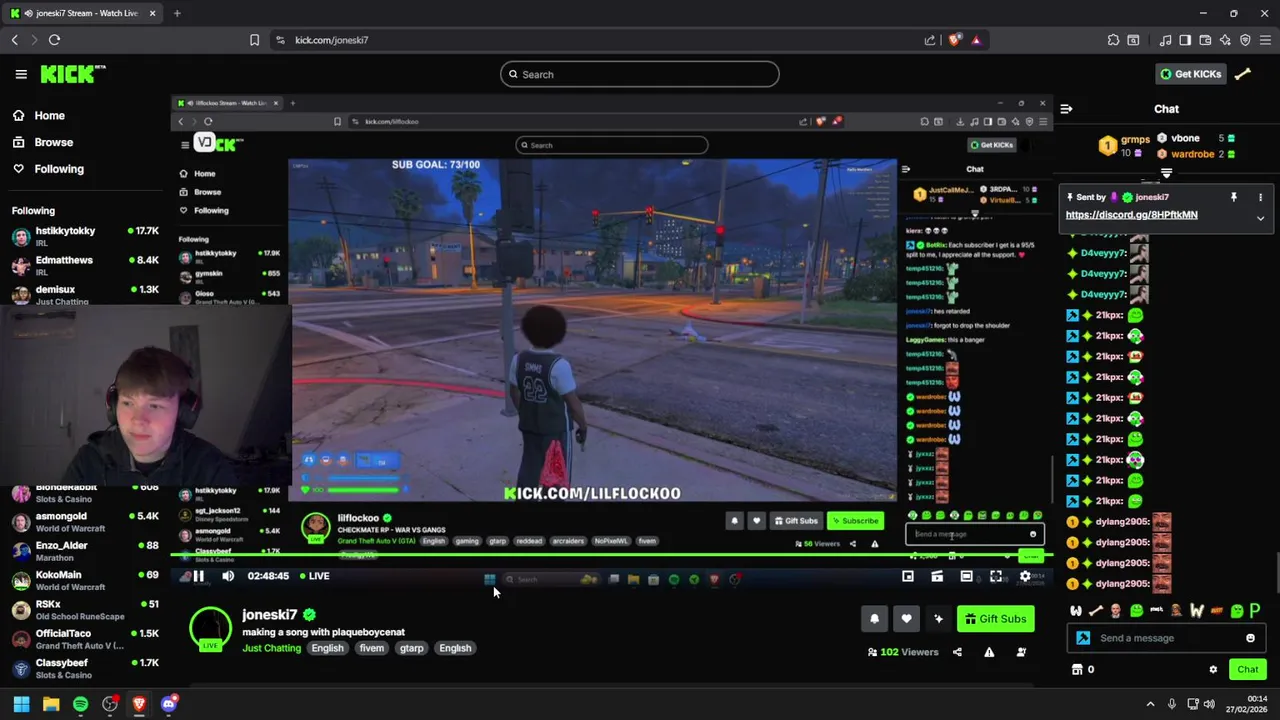The height and width of the screenshot is (720, 1280).
Task: Bookmark this page in browser
Action: (x=254, y=40)
